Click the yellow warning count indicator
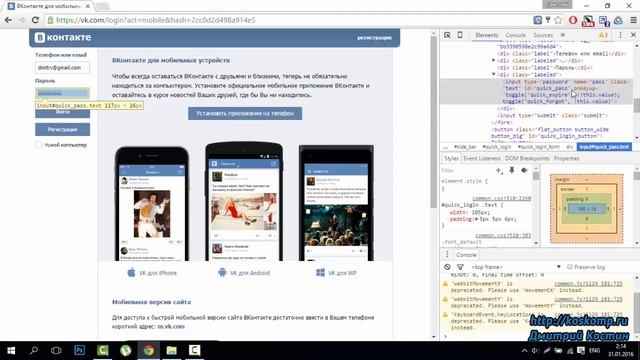 tap(603, 35)
